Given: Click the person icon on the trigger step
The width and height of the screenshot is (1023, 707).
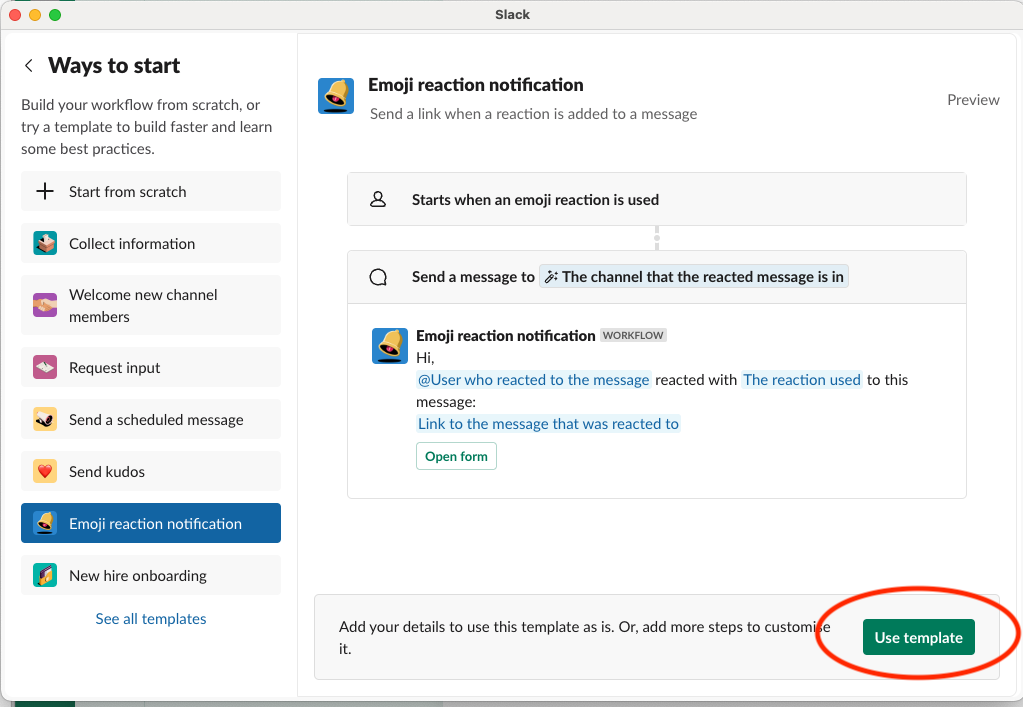Looking at the screenshot, I should [377, 198].
